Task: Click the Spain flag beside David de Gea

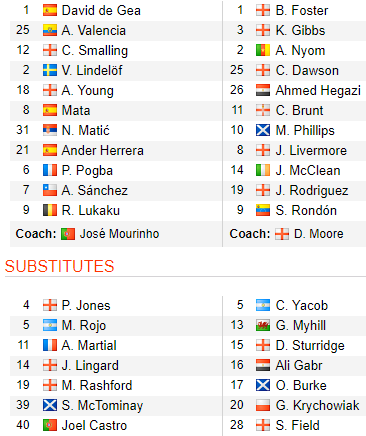Action: click(x=50, y=11)
